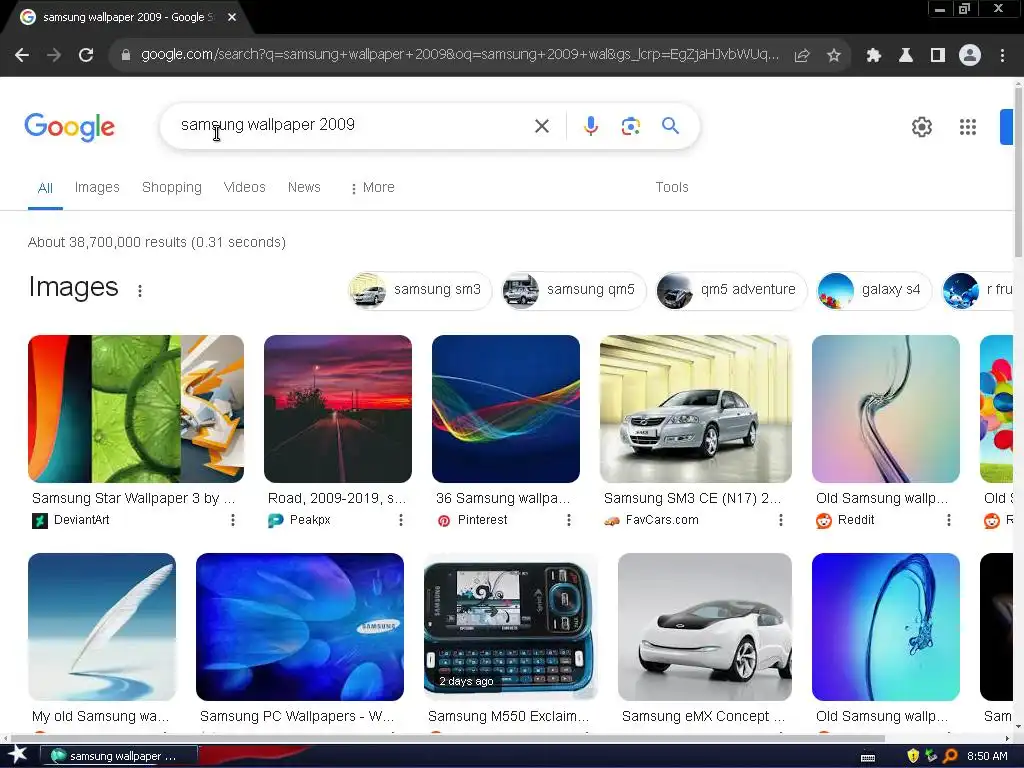Open the Tools filter menu
Viewport: 1024px width, 768px height.
click(x=672, y=187)
